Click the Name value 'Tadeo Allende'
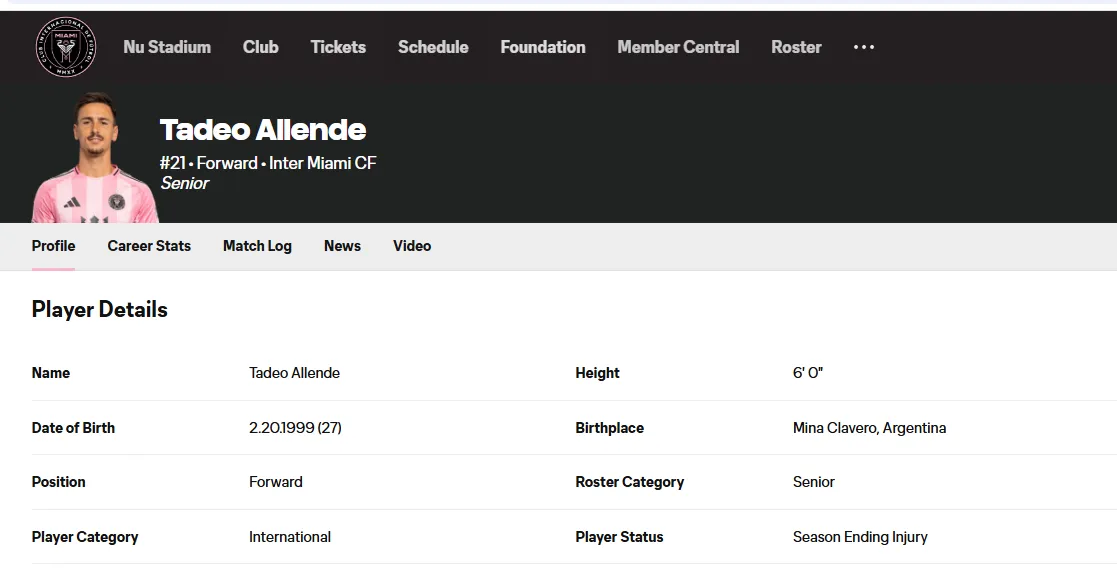The image size is (1117, 569). pyautogui.click(x=294, y=373)
